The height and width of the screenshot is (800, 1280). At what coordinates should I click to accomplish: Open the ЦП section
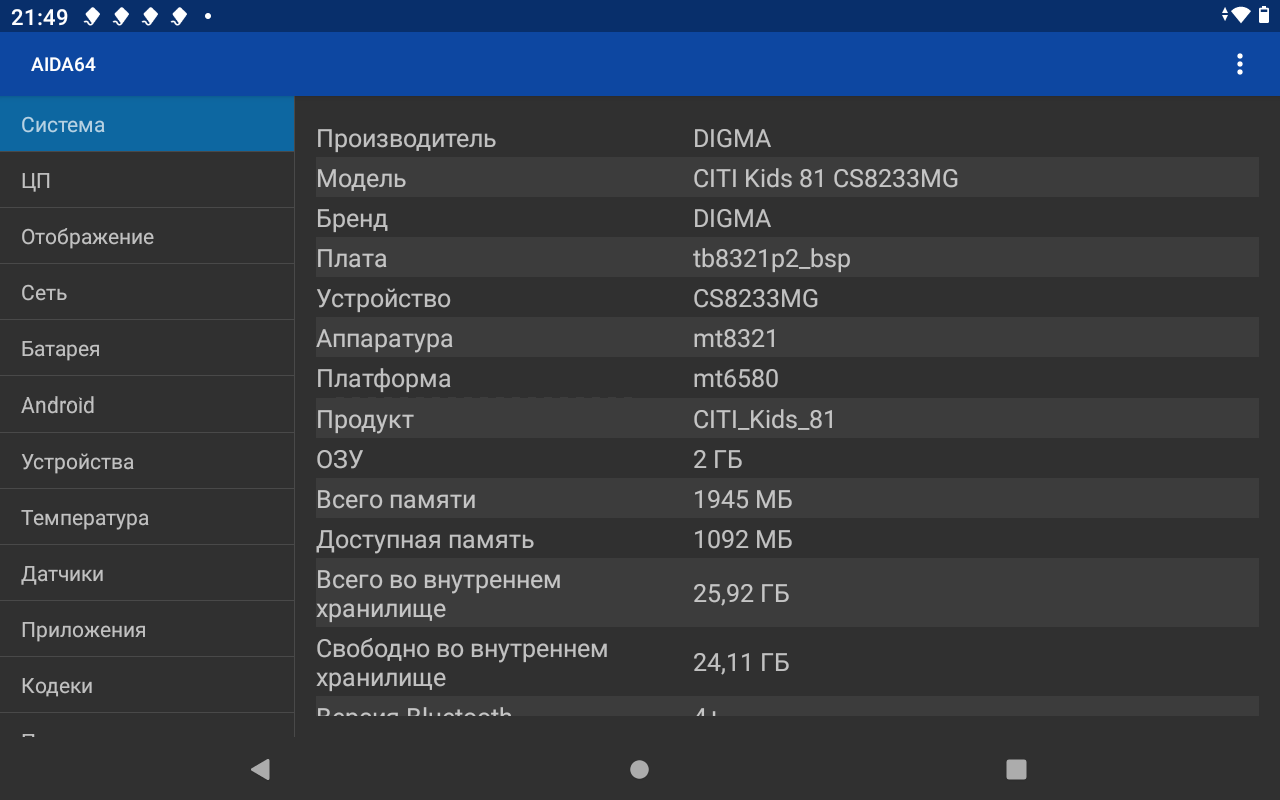(147, 181)
